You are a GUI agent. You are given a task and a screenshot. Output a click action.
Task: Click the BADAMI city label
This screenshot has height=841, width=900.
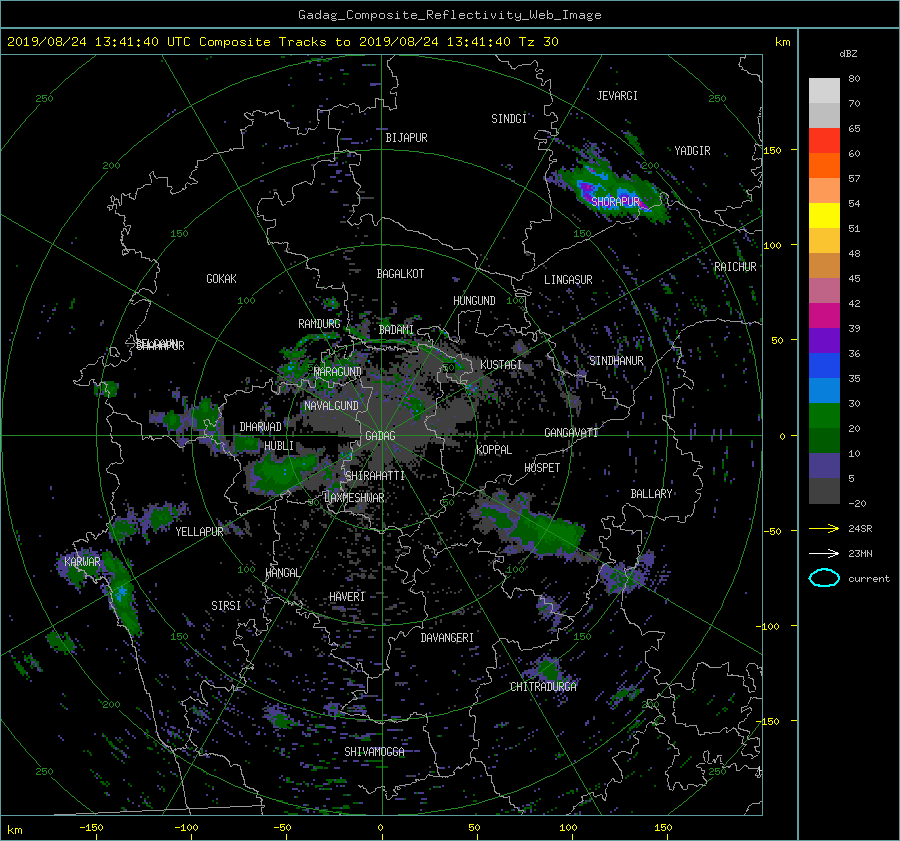(396, 330)
